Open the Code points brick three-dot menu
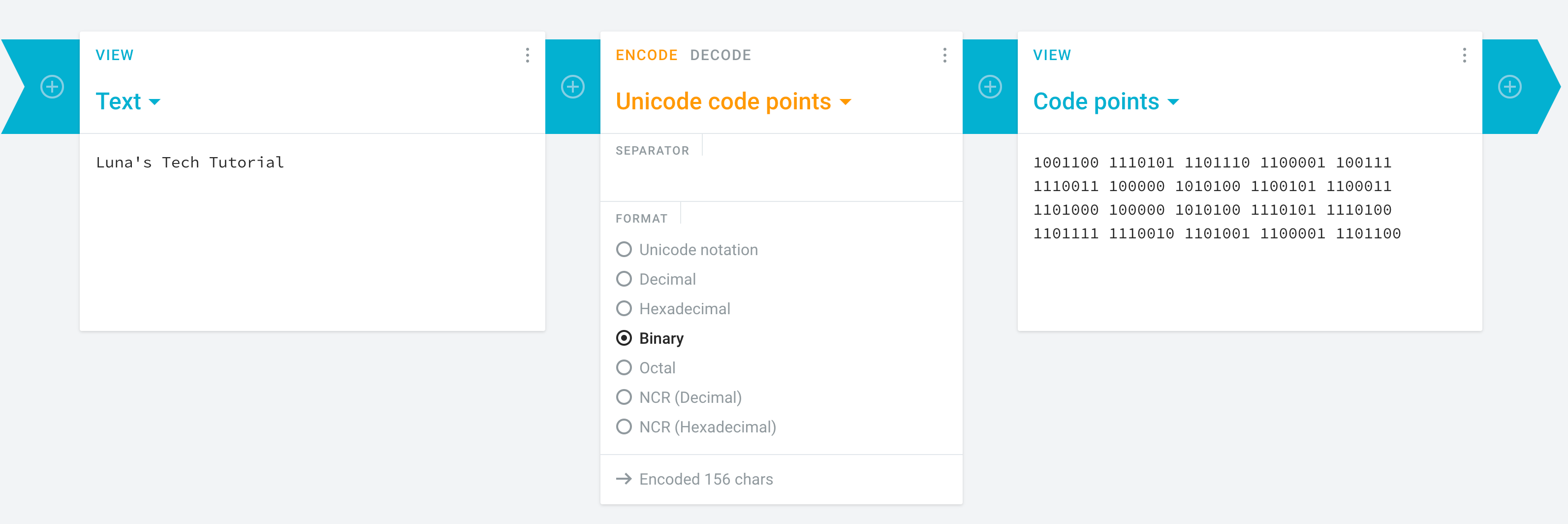 click(1464, 56)
